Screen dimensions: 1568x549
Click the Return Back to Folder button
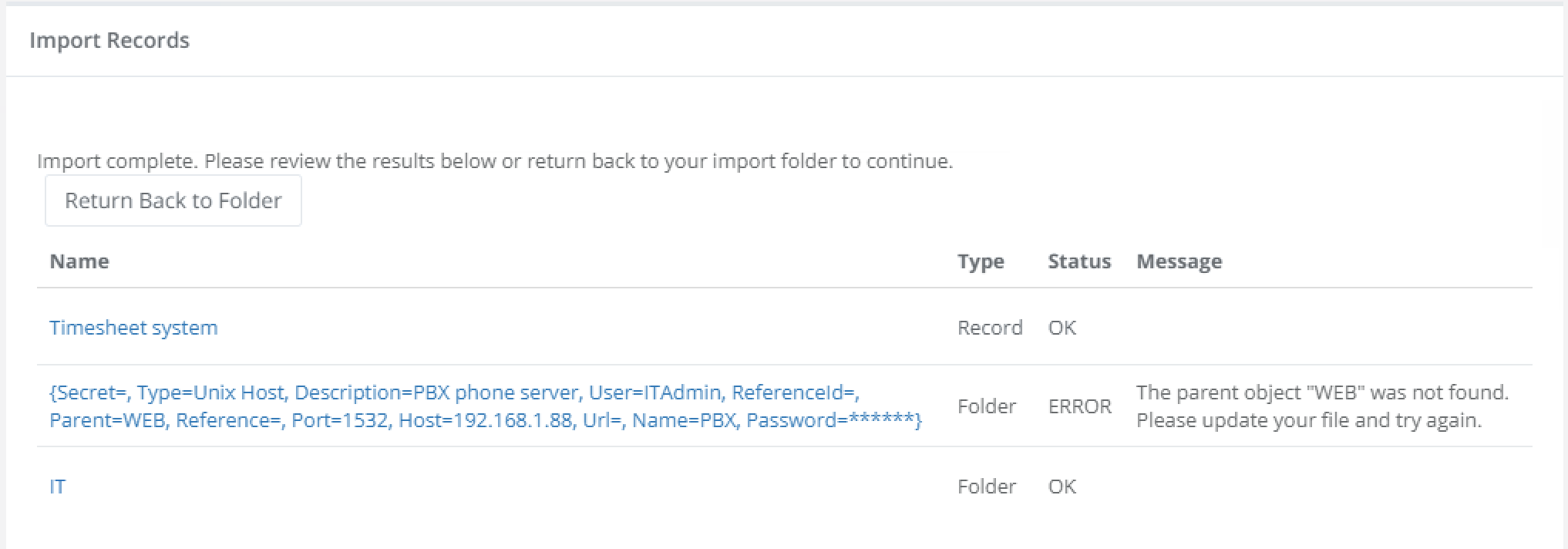(173, 200)
